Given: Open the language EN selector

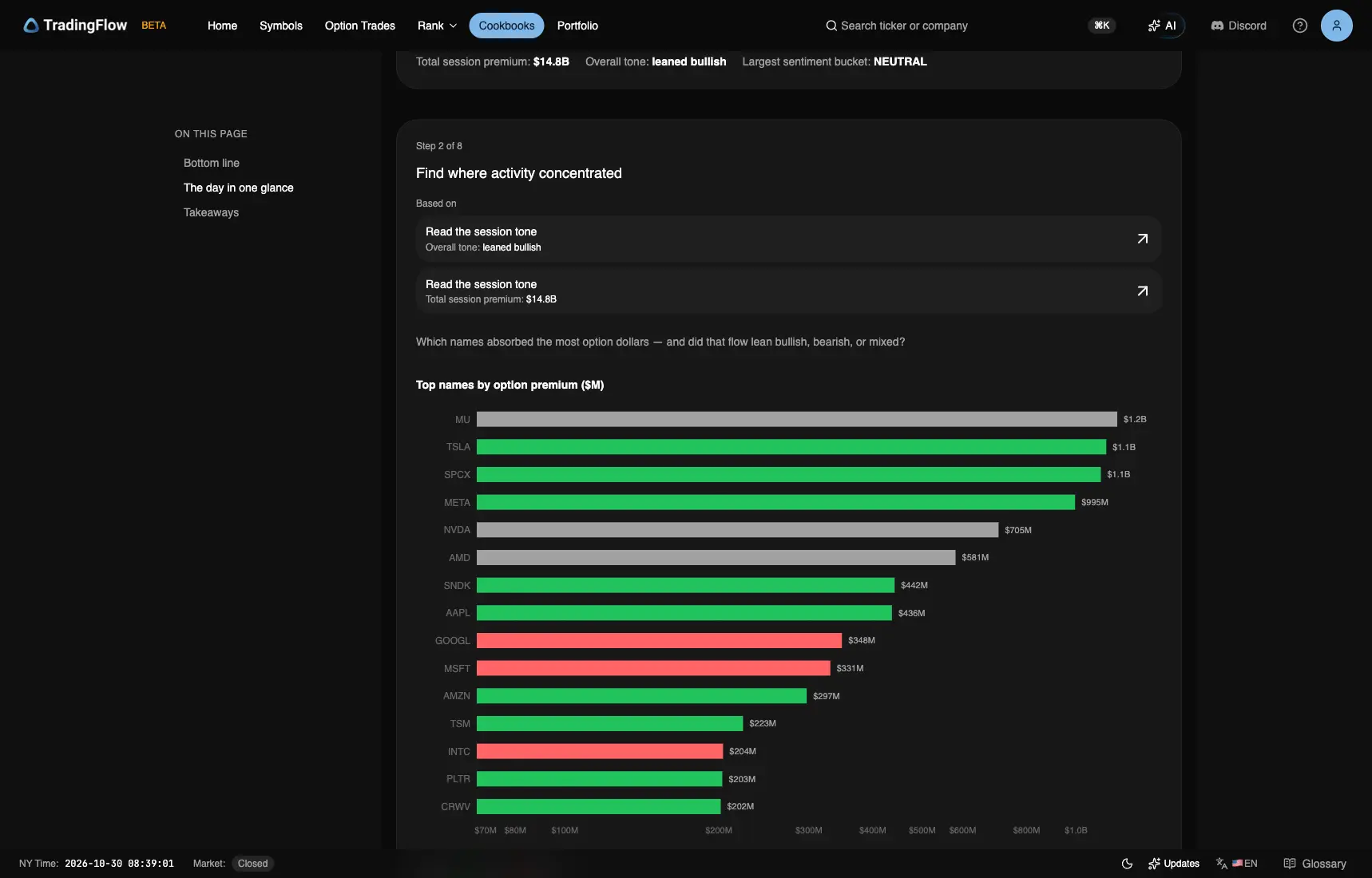Looking at the screenshot, I should 1237,864.
